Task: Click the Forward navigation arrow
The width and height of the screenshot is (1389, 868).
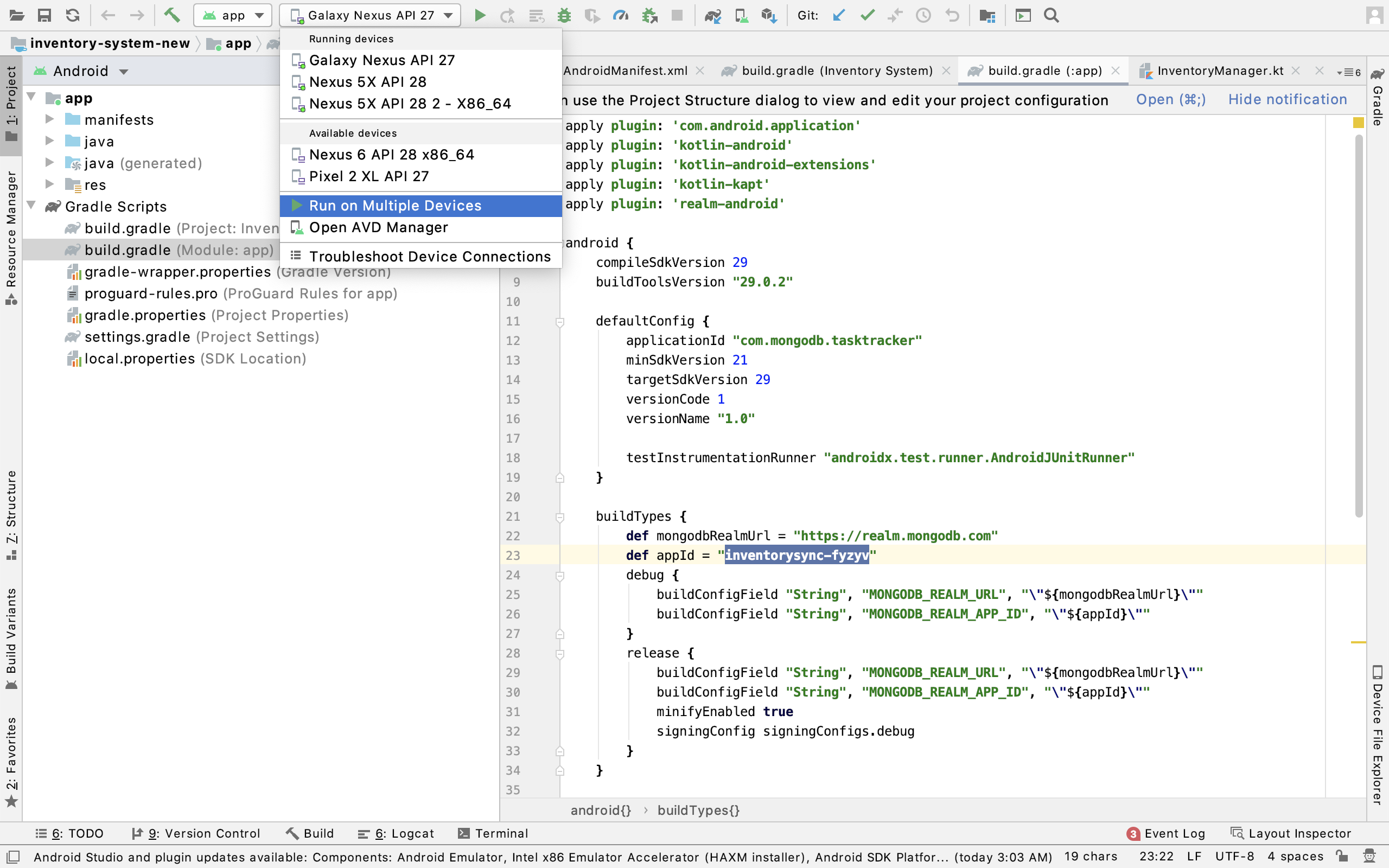Action: tap(137, 16)
